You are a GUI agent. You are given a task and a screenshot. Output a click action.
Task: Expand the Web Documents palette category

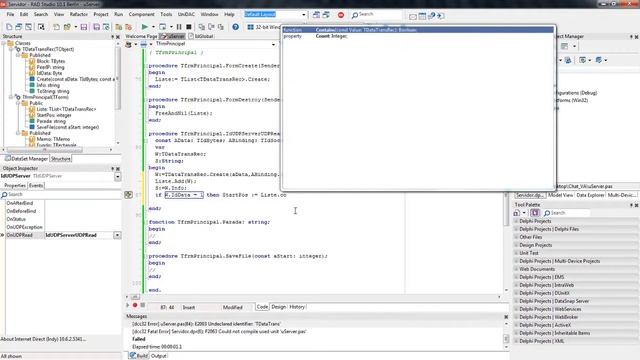click(516, 269)
